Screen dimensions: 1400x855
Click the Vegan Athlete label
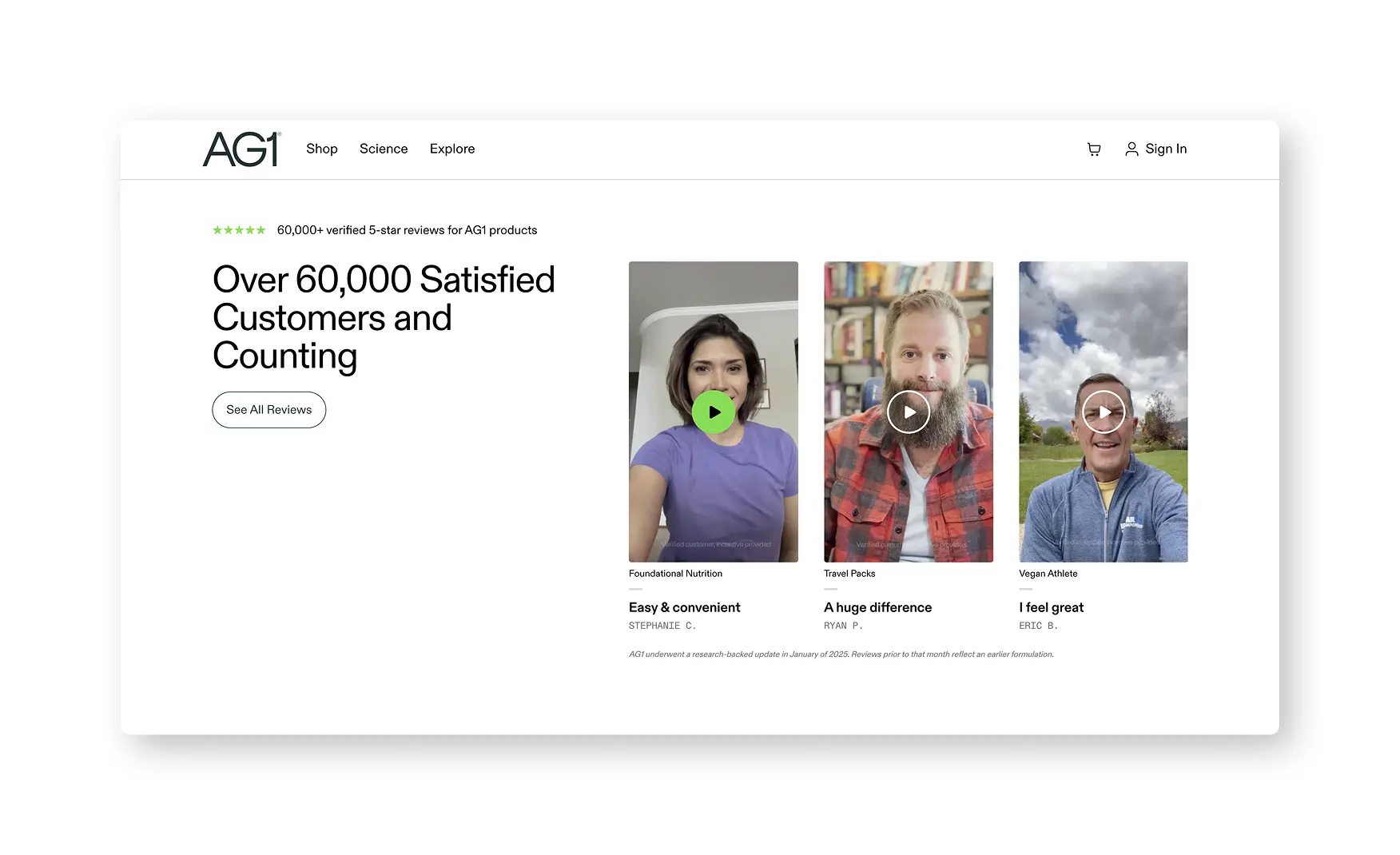coord(1048,574)
